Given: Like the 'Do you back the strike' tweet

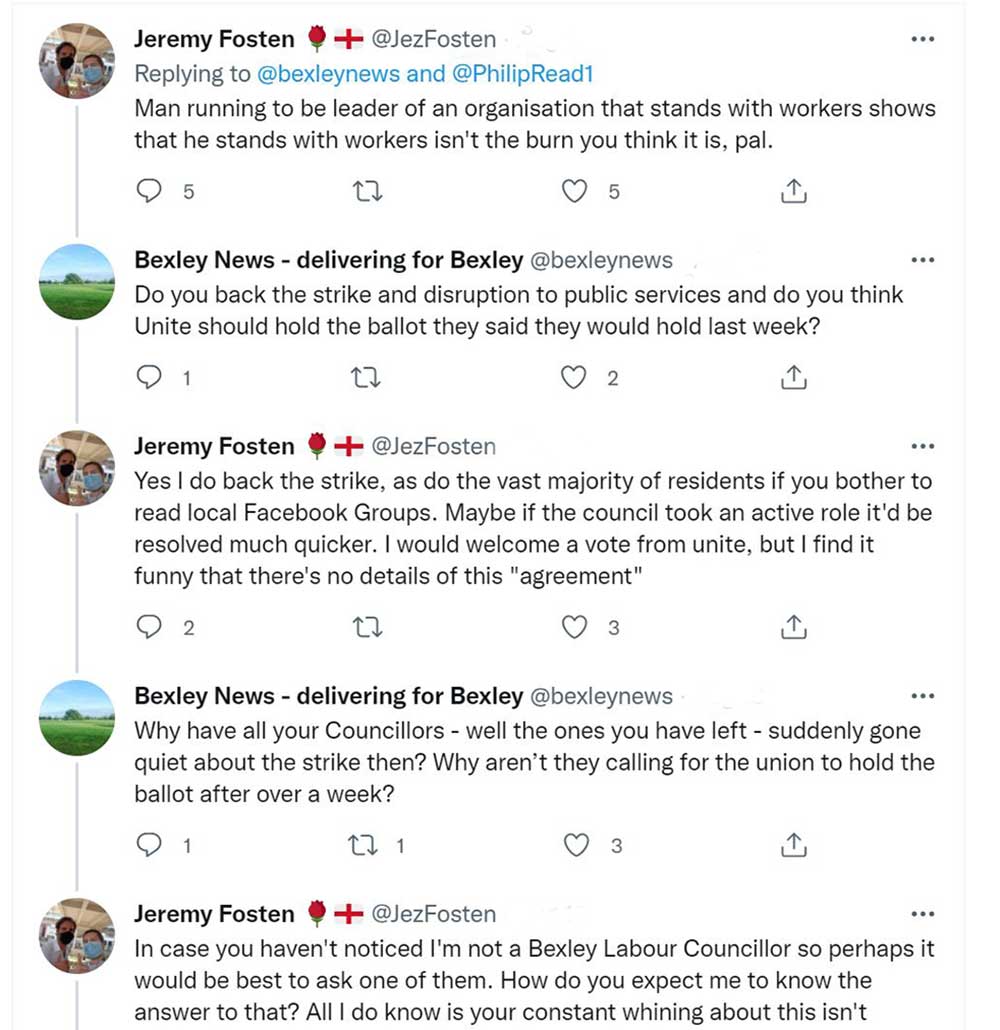Looking at the screenshot, I should coord(574,377).
